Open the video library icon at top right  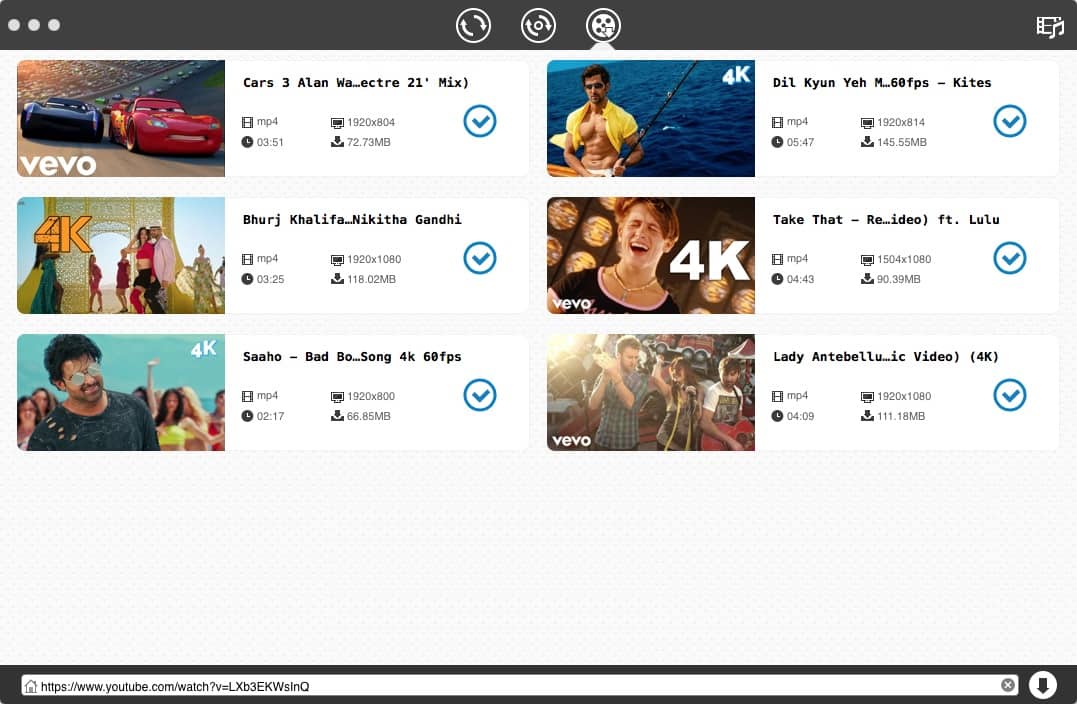coord(1050,27)
